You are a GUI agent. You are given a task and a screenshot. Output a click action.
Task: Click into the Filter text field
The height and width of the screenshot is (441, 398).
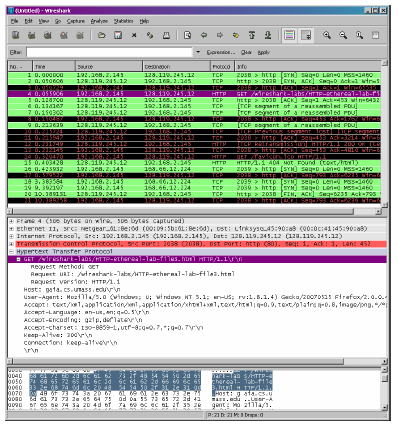tap(109, 52)
